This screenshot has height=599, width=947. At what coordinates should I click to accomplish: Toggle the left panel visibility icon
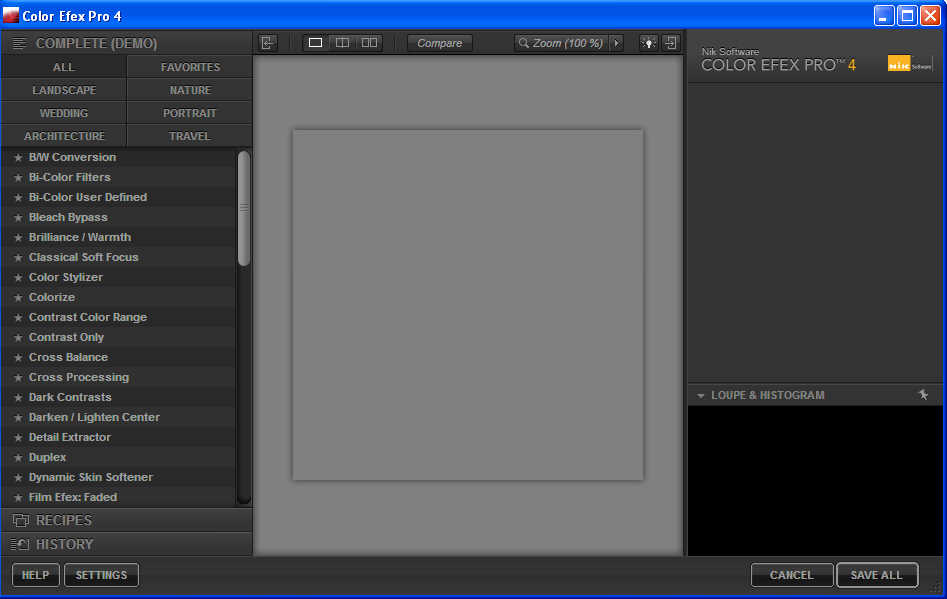(x=268, y=43)
